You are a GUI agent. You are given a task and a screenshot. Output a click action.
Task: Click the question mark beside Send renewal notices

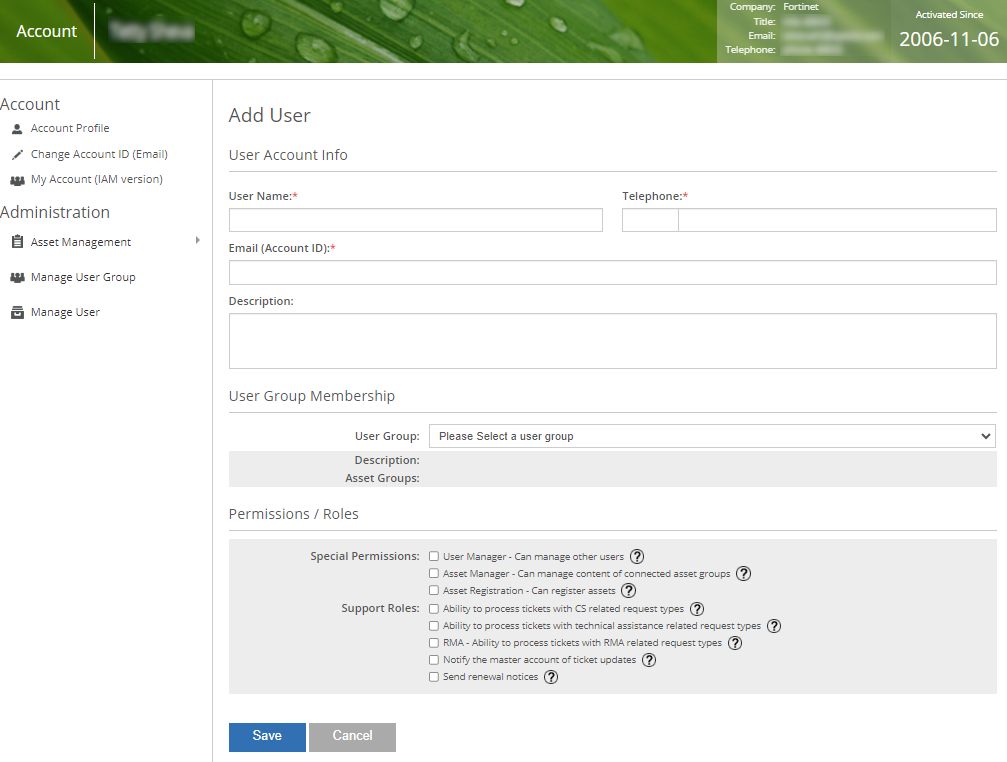(551, 677)
